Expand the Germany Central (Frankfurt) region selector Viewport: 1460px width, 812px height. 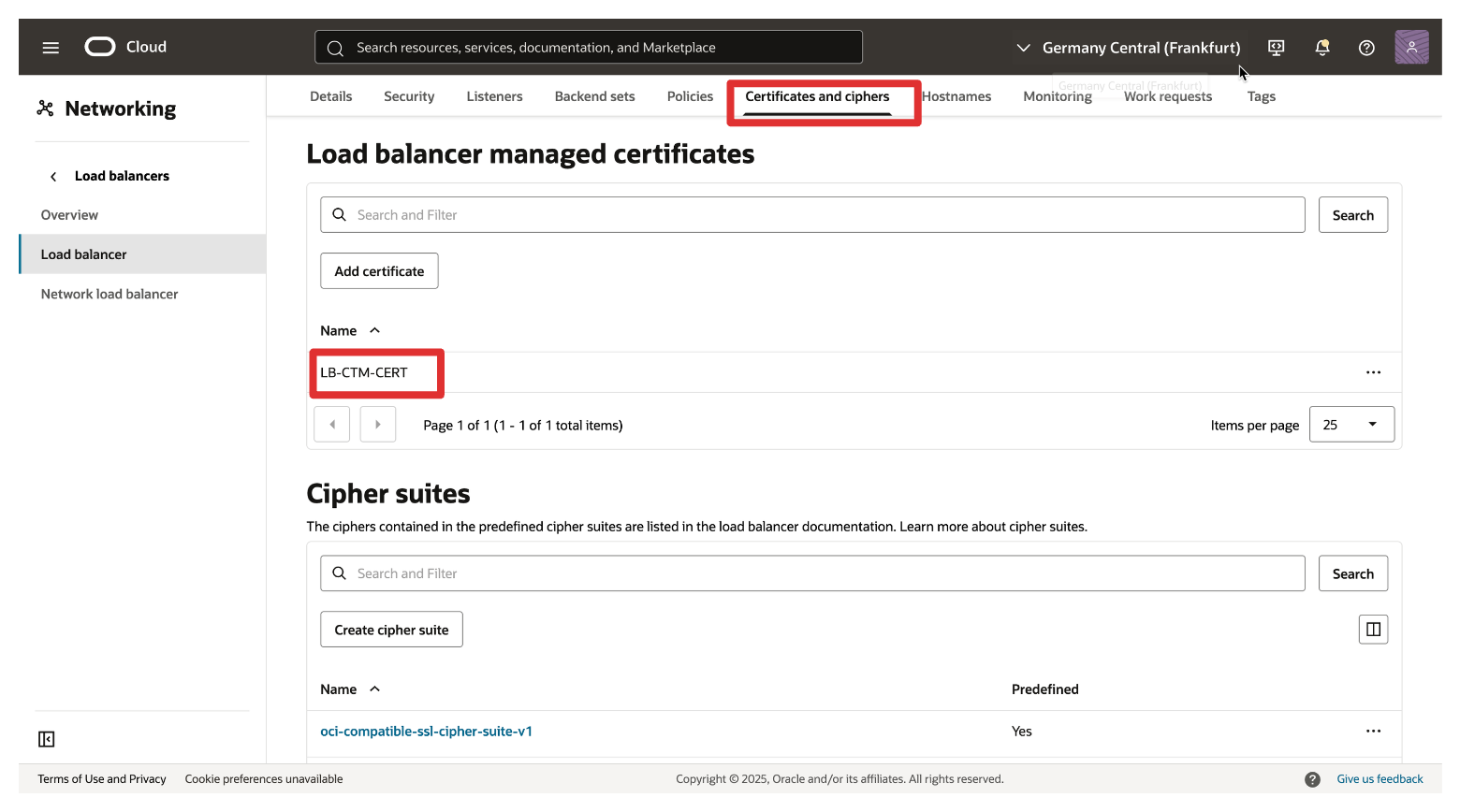click(1128, 47)
